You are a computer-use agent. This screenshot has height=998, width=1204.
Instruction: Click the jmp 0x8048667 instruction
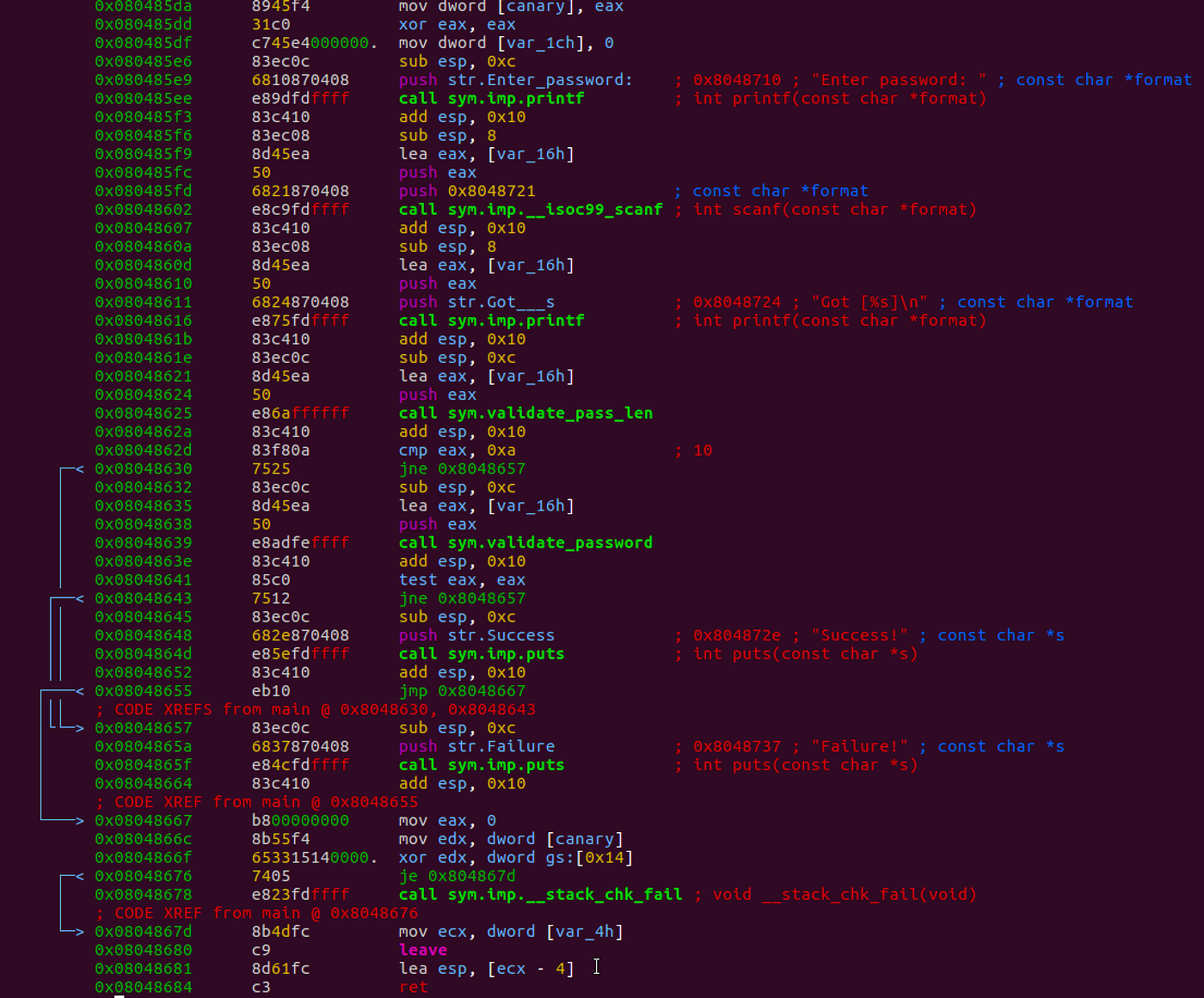pyautogui.click(x=462, y=691)
